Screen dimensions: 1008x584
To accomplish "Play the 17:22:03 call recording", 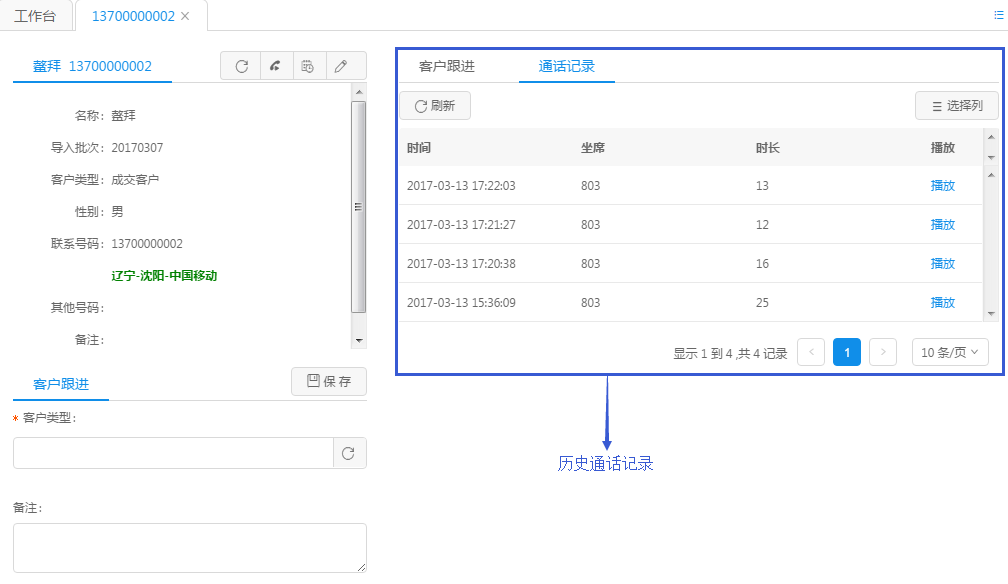I will tap(942, 186).
